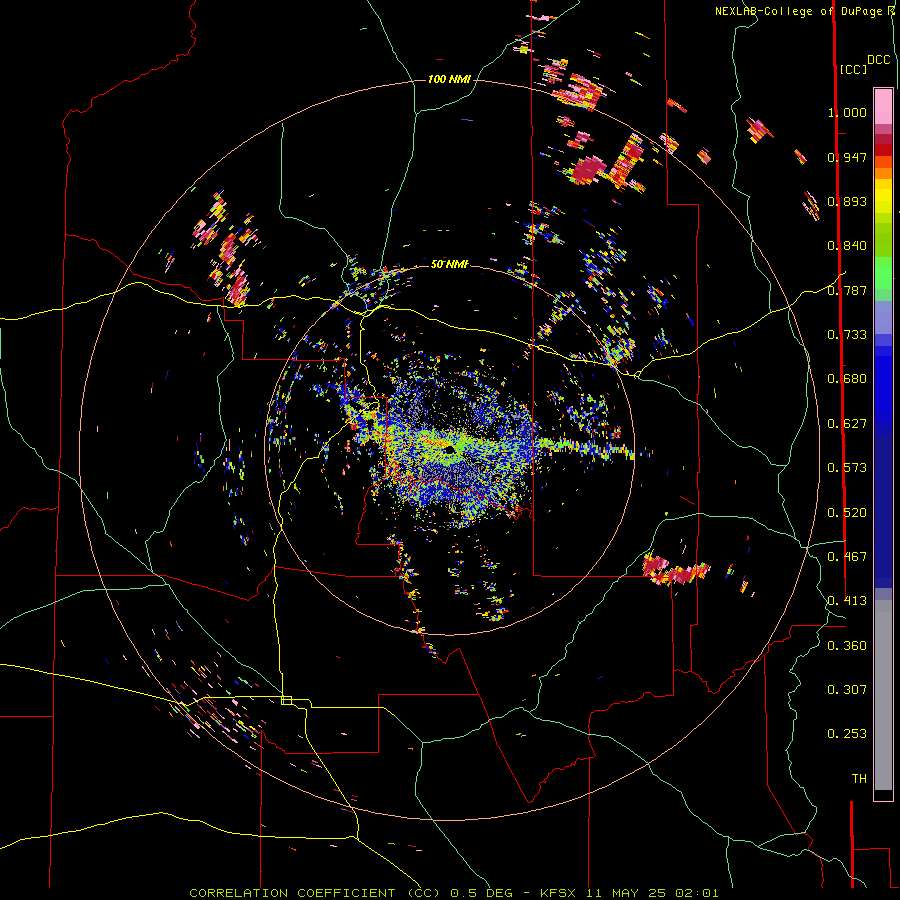Click the 0.733 value on the color scale
The image size is (900, 900).
pyautogui.click(x=847, y=335)
